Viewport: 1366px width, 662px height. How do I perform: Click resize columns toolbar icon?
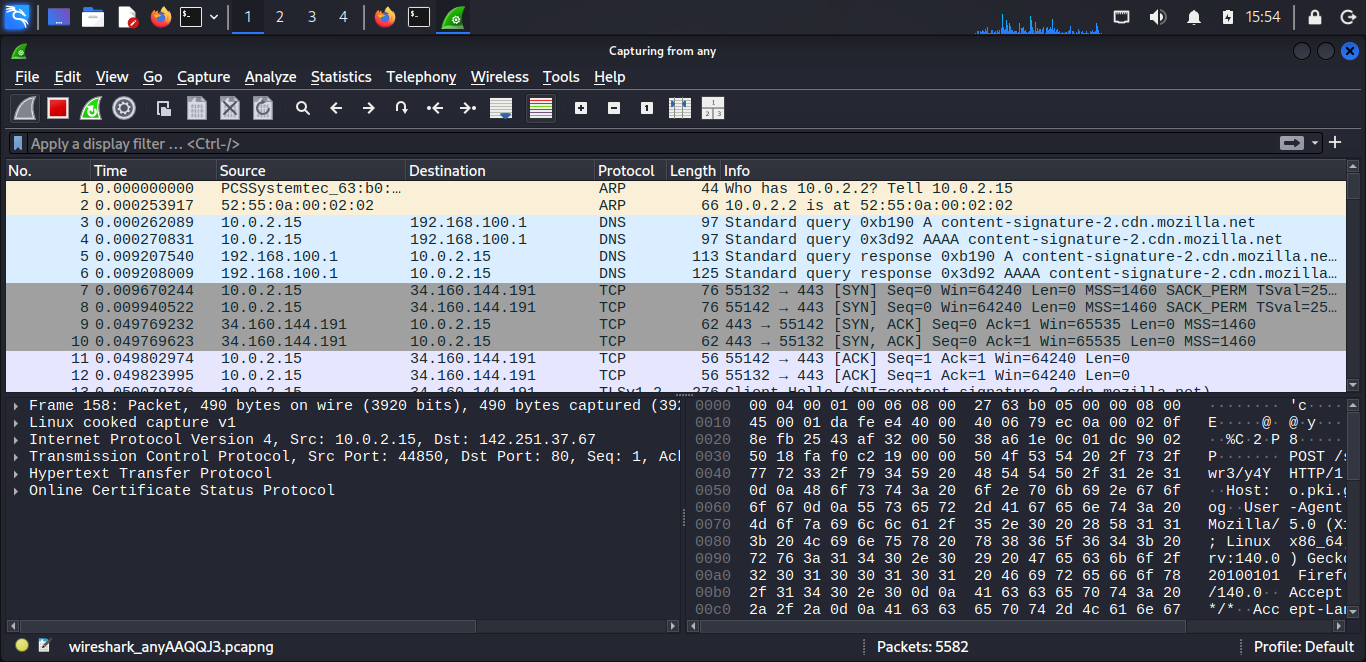click(680, 108)
